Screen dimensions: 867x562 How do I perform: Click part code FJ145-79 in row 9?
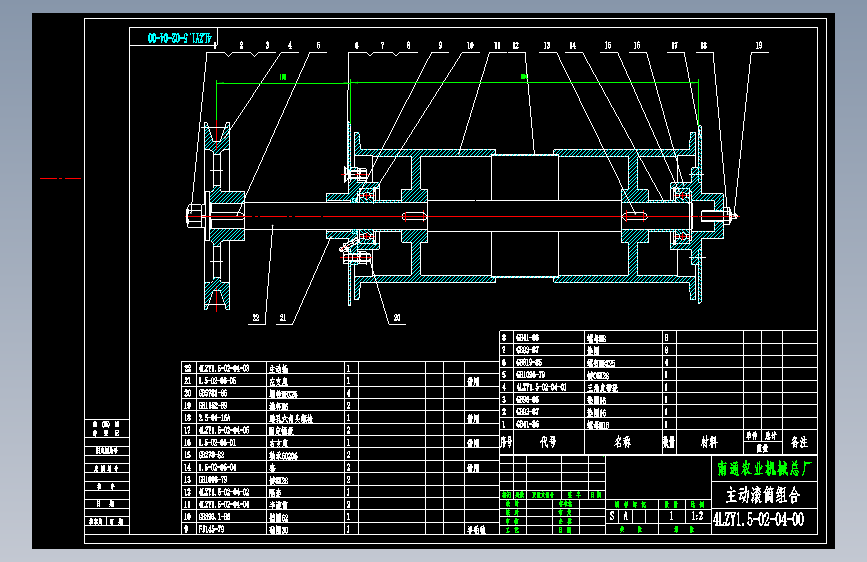click(211, 529)
